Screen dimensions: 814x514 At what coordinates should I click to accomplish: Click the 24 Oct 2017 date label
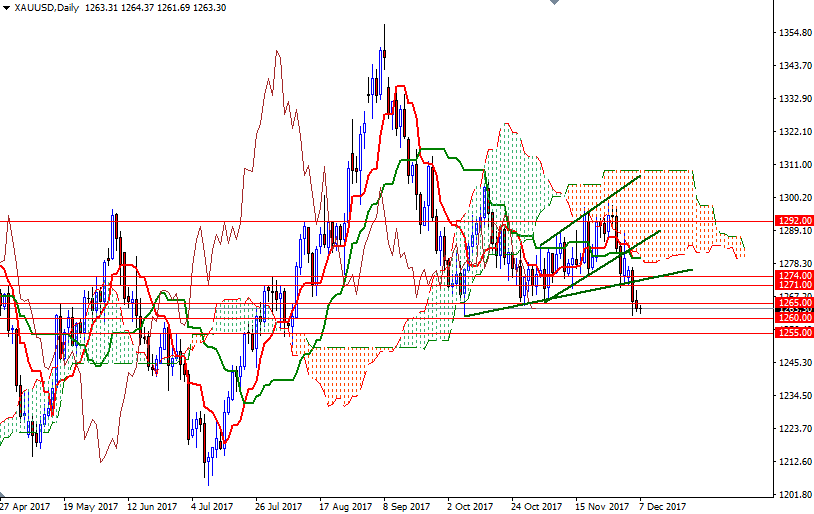pyautogui.click(x=537, y=506)
